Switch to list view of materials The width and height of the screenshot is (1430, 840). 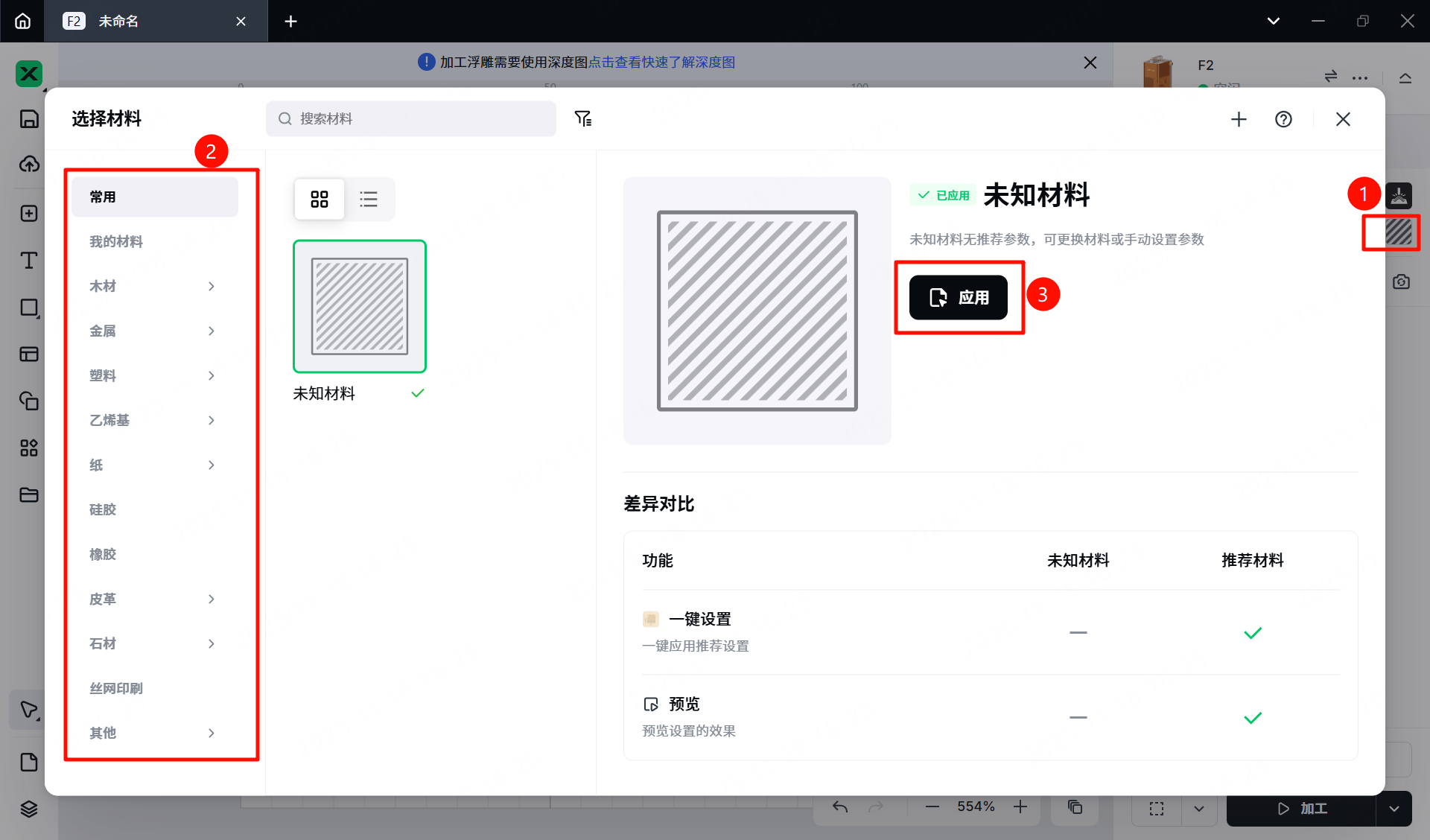369,199
